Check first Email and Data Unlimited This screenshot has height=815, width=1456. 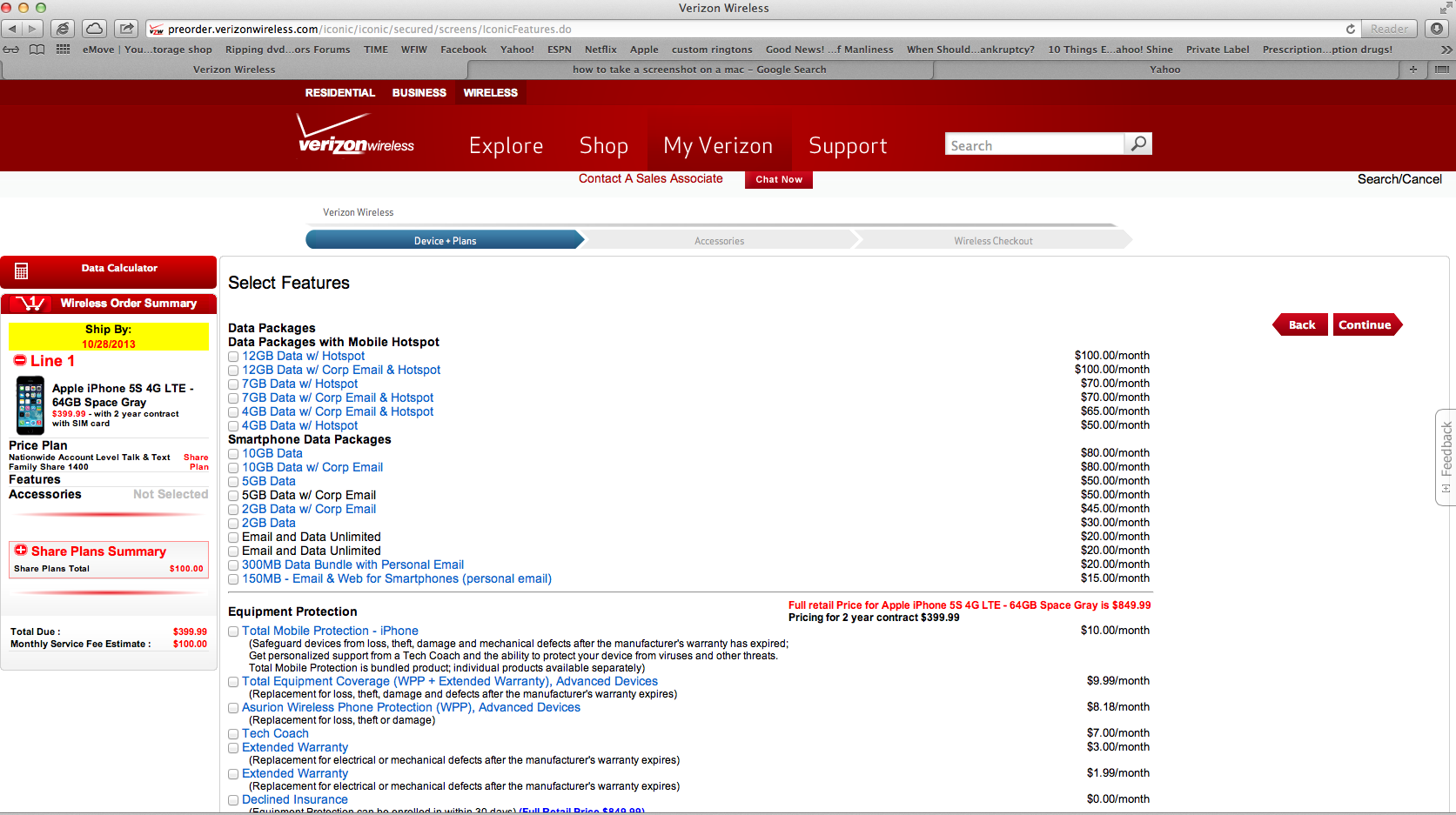tap(233, 538)
